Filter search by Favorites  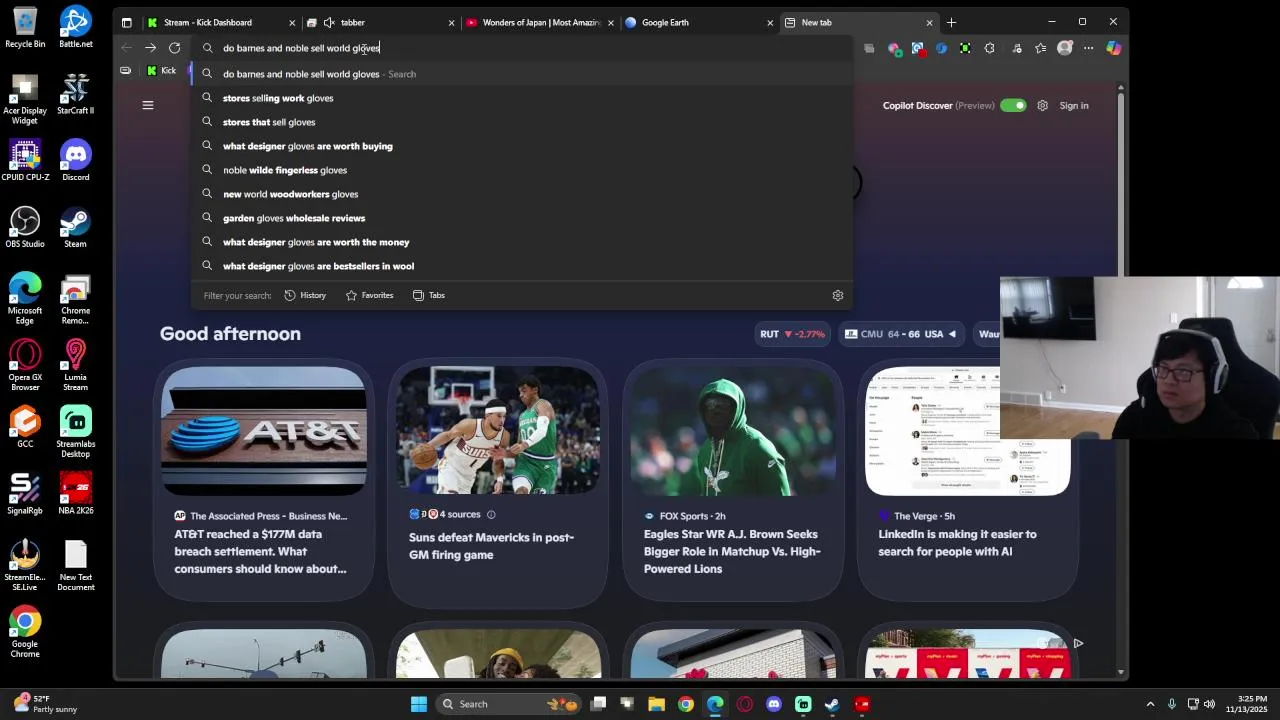(369, 295)
